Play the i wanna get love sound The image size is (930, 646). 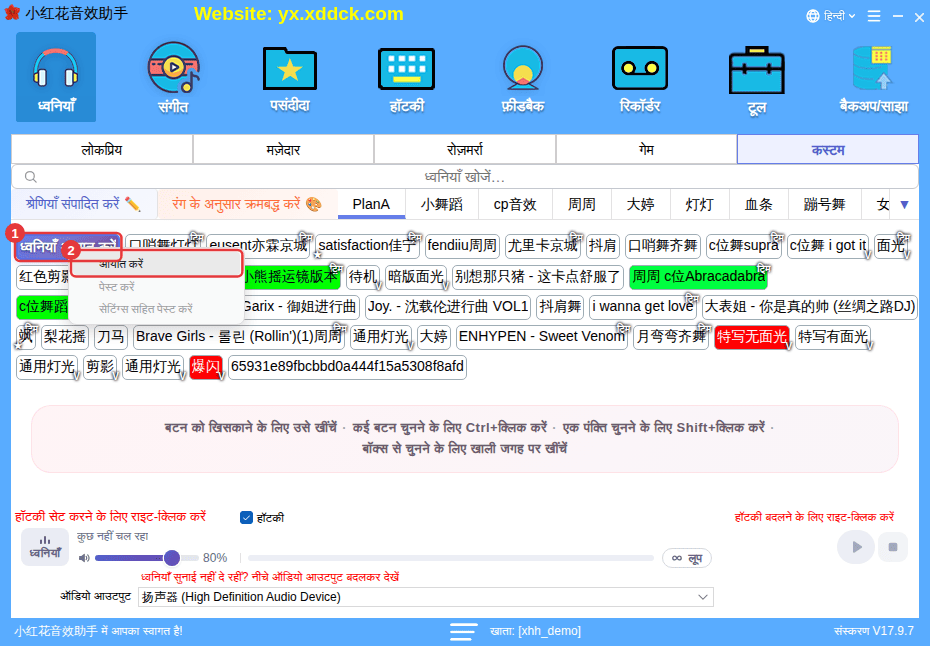click(x=642, y=307)
